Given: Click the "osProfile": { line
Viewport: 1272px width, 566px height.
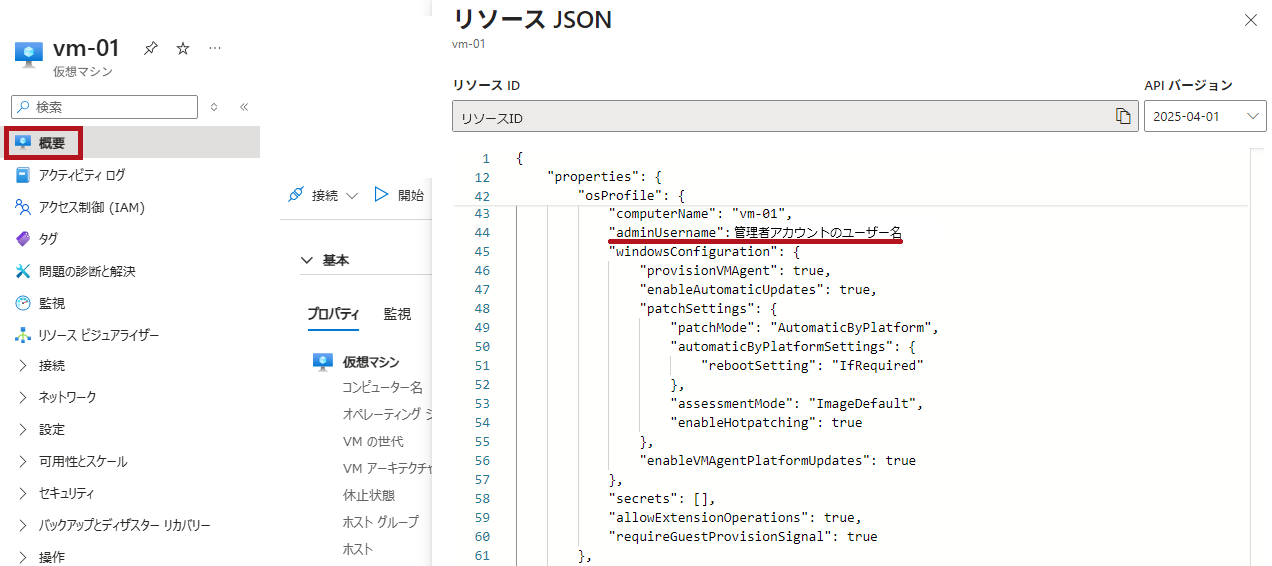Looking at the screenshot, I should point(632,195).
